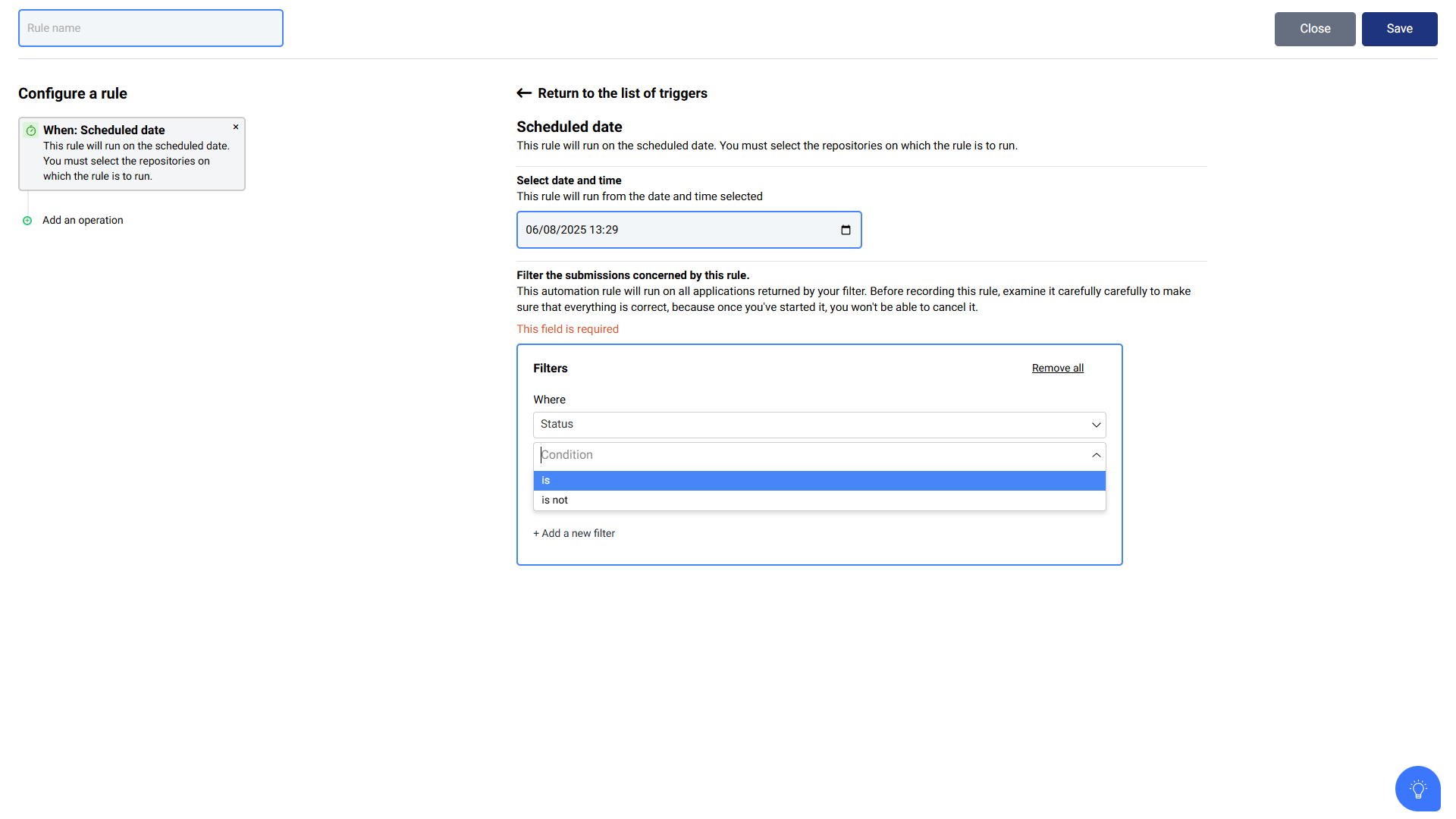Click the Scheduled date heading
The width and height of the screenshot is (1456, 819).
tap(569, 127)
